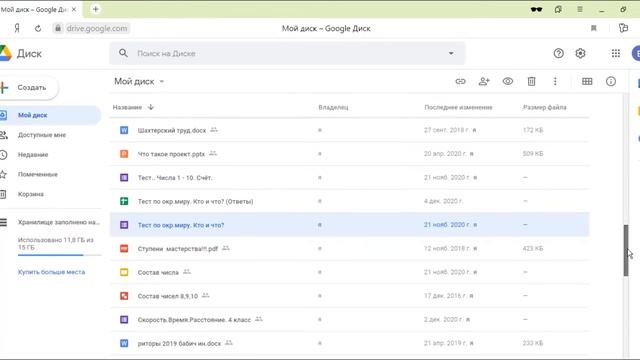Screen dimensions: 640x360
Task: Click Forms icon of Скорость.Время.Расстояние
Action: [124, 320]
